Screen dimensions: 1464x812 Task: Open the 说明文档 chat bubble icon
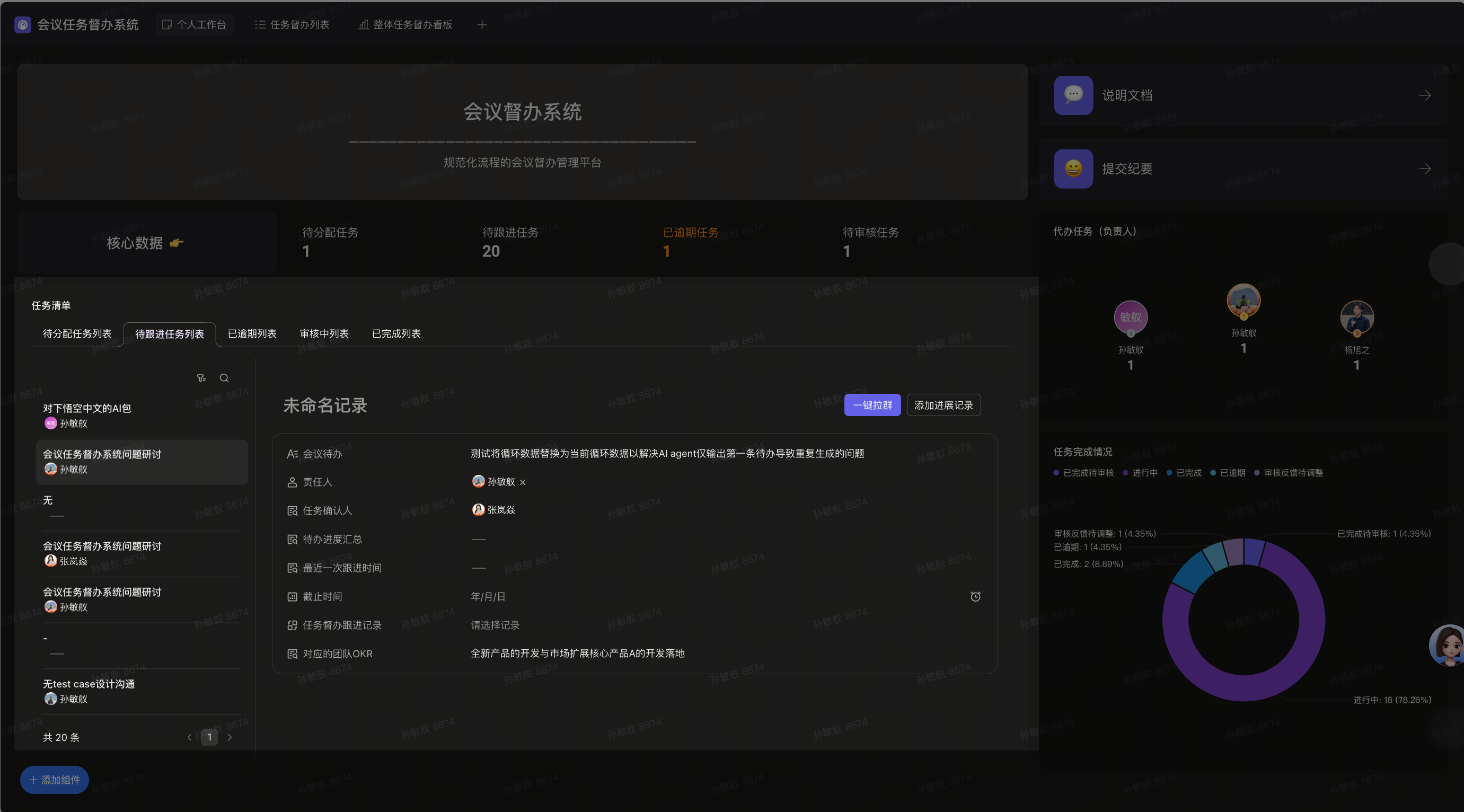point(1073,95)
